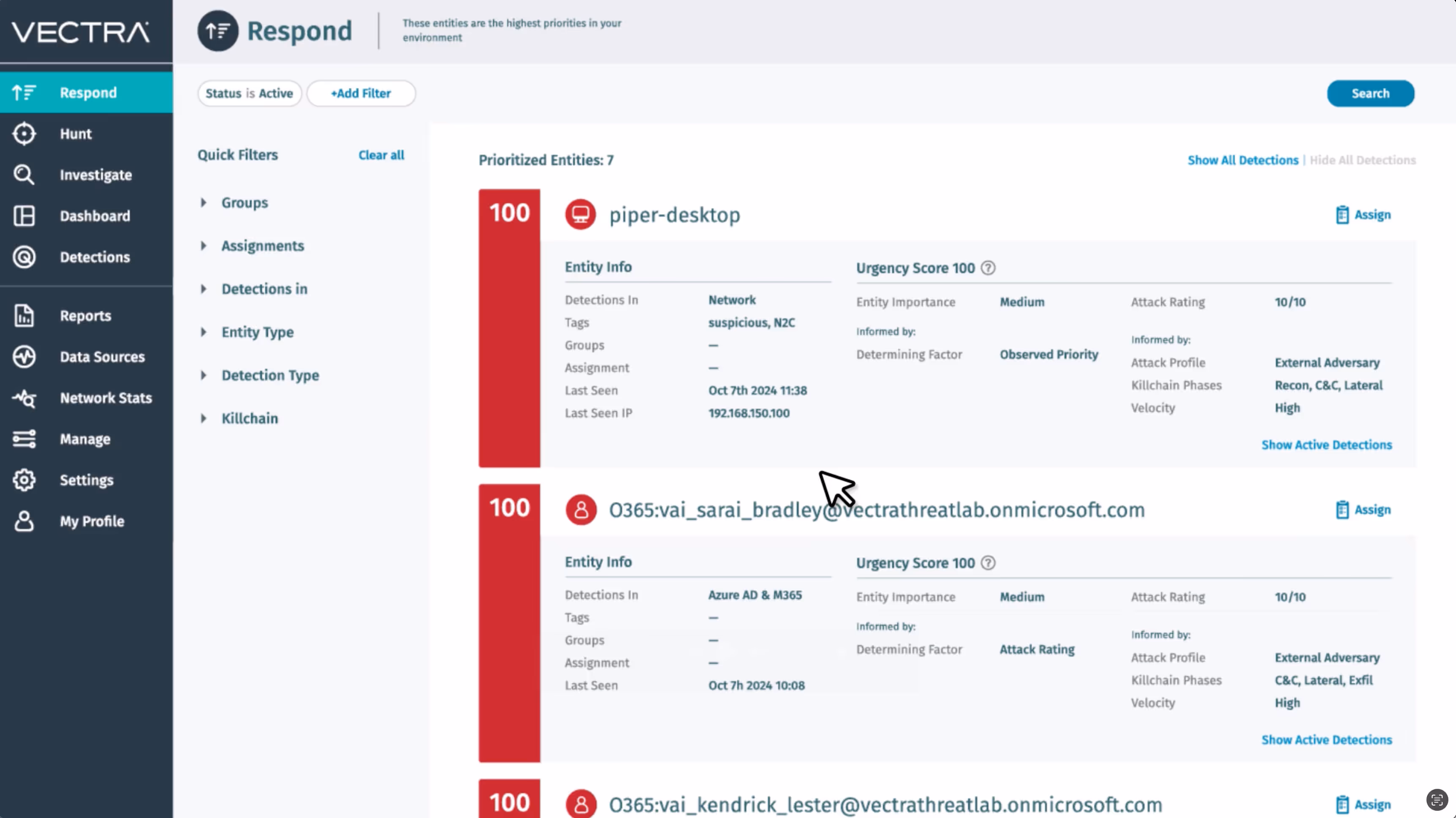Click the +Add Filter button

[361, 93]
